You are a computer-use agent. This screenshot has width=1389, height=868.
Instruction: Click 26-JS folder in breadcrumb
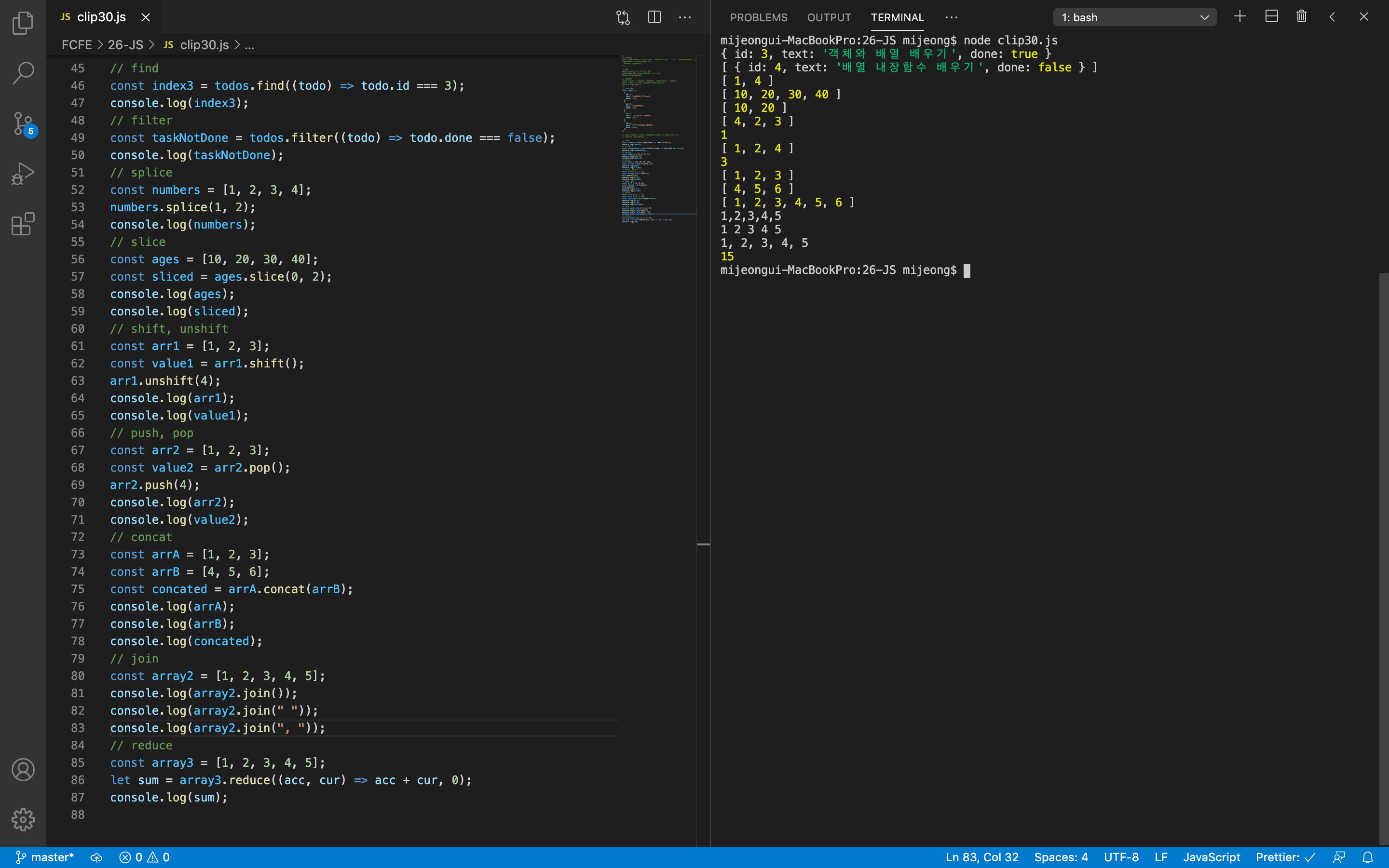click(x=125, y=45)
